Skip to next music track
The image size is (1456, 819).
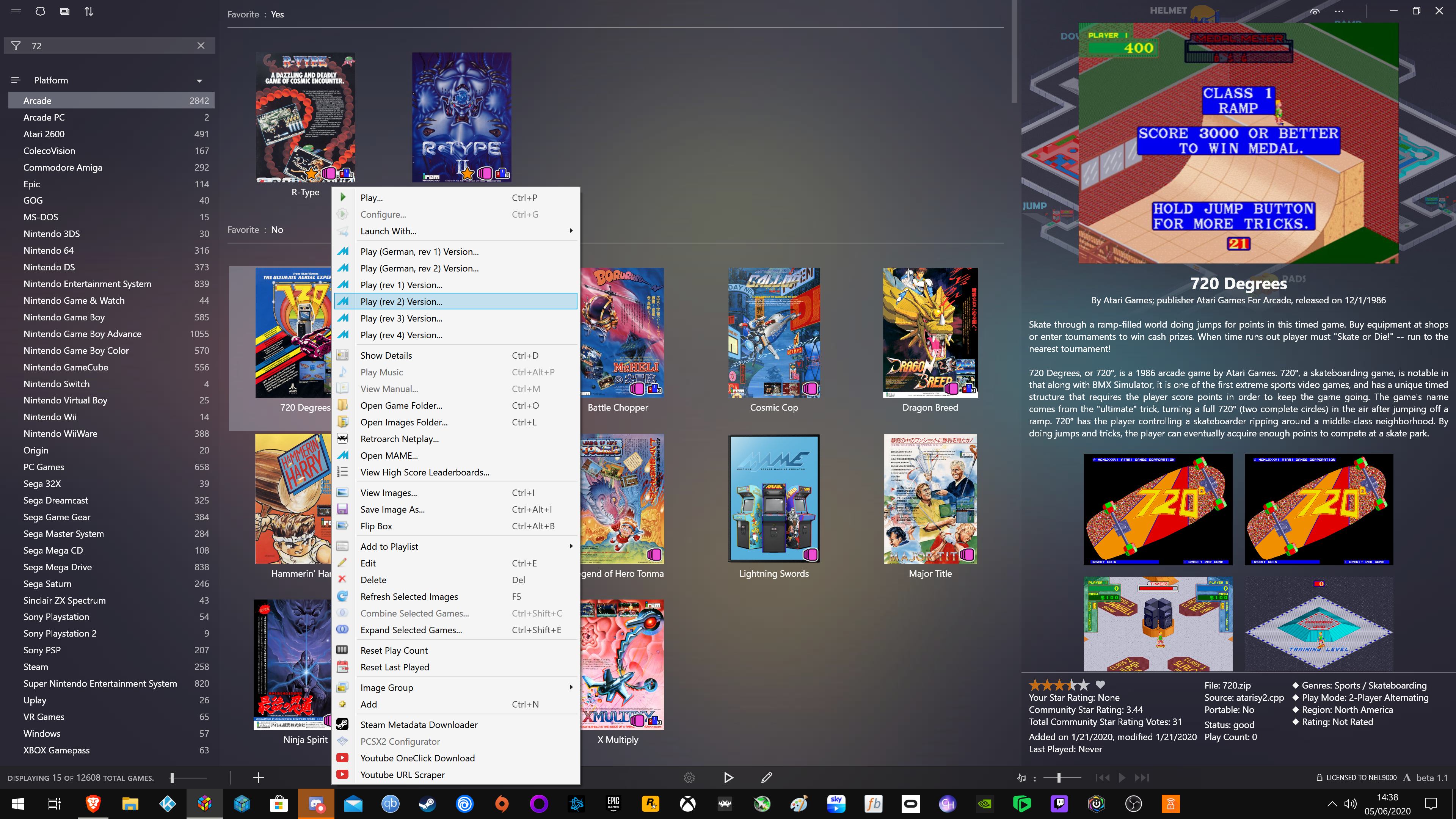coord(1142,778)
